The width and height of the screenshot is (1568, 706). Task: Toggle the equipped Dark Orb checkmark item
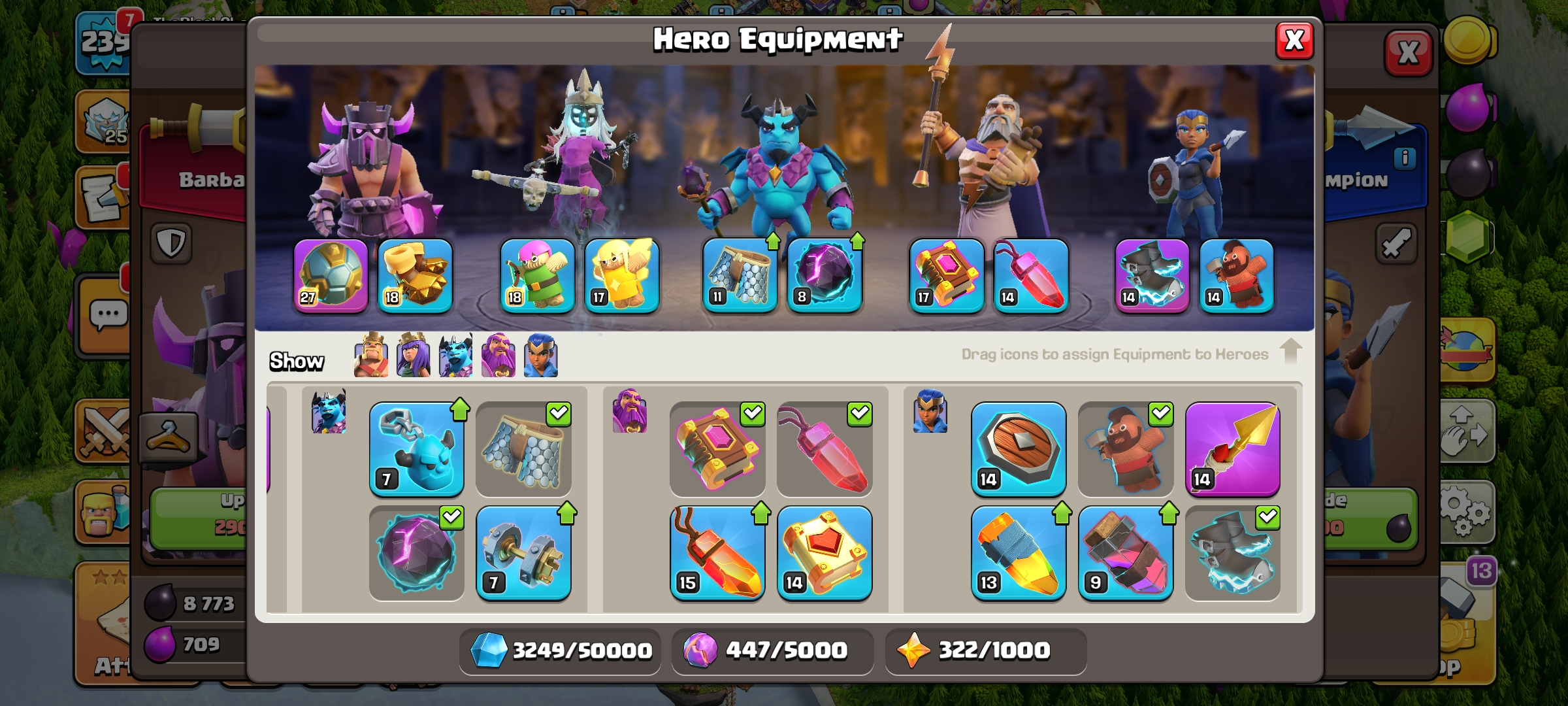[x=417, y=553]
